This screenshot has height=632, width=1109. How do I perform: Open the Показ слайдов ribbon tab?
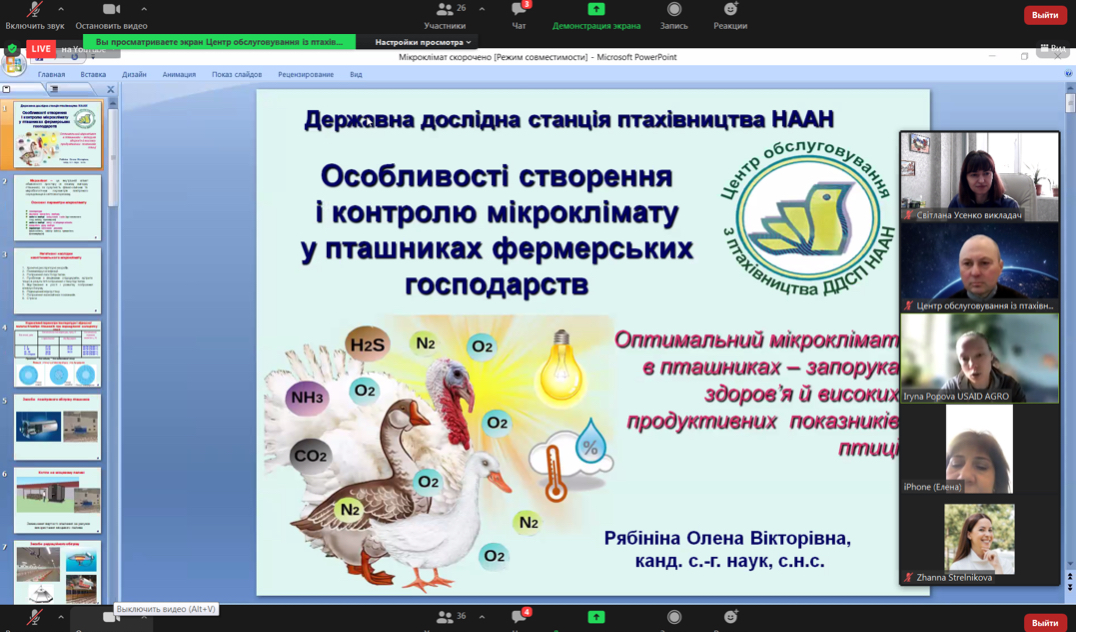(x=236, y=74)
